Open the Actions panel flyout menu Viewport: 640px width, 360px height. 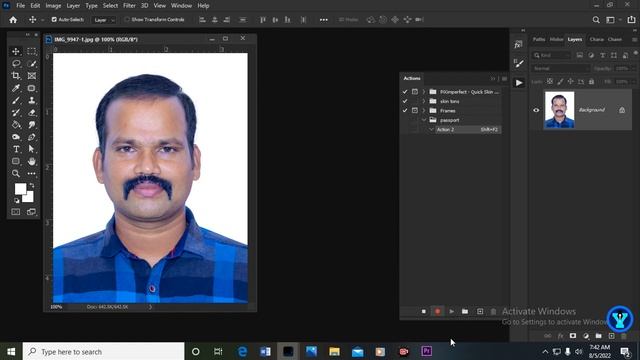tap(504, 78)
